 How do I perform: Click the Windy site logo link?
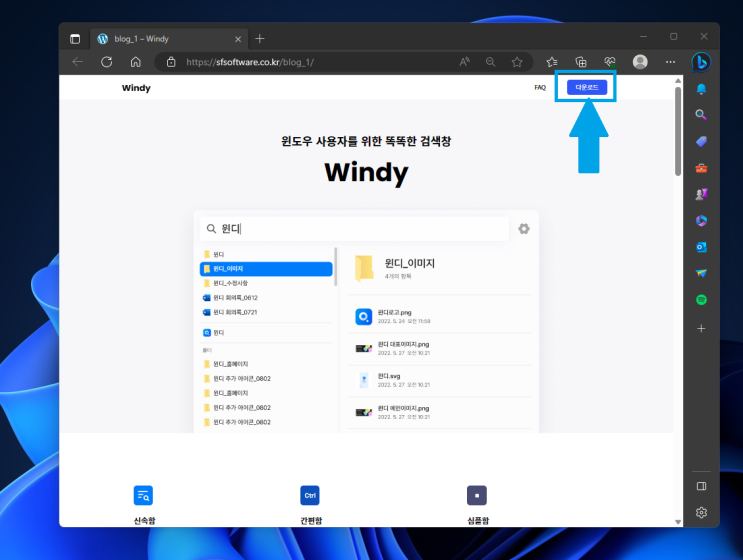click(136, 88)
